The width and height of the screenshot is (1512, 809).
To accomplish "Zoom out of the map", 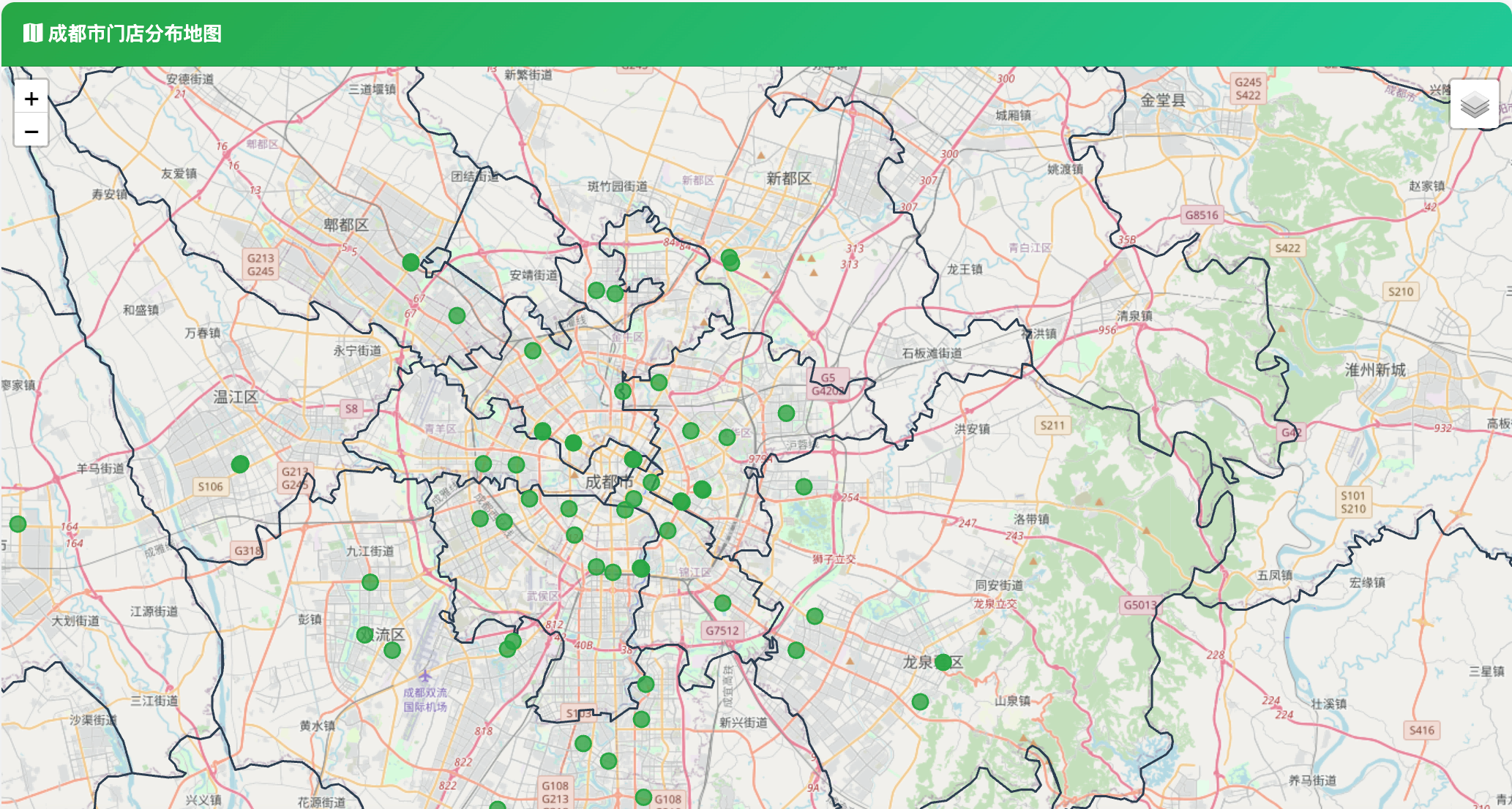I will click(x=31, y=131).
